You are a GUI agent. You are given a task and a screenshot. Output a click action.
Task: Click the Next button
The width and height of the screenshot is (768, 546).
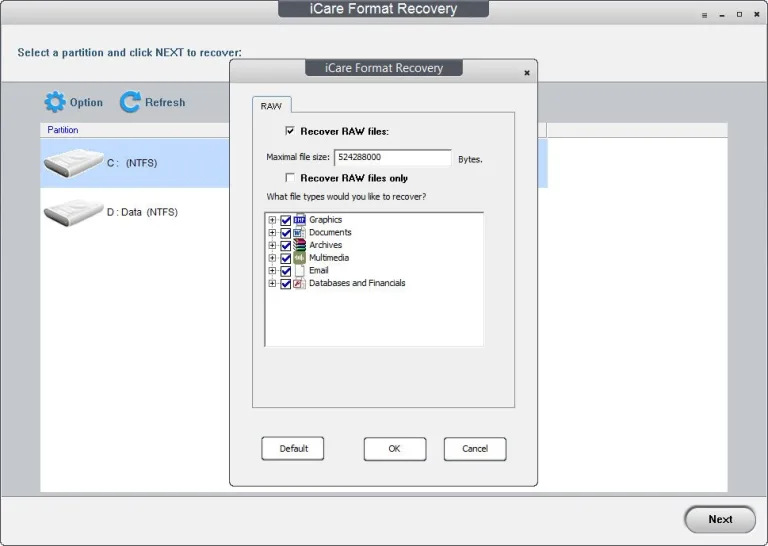tap(720, 520)
